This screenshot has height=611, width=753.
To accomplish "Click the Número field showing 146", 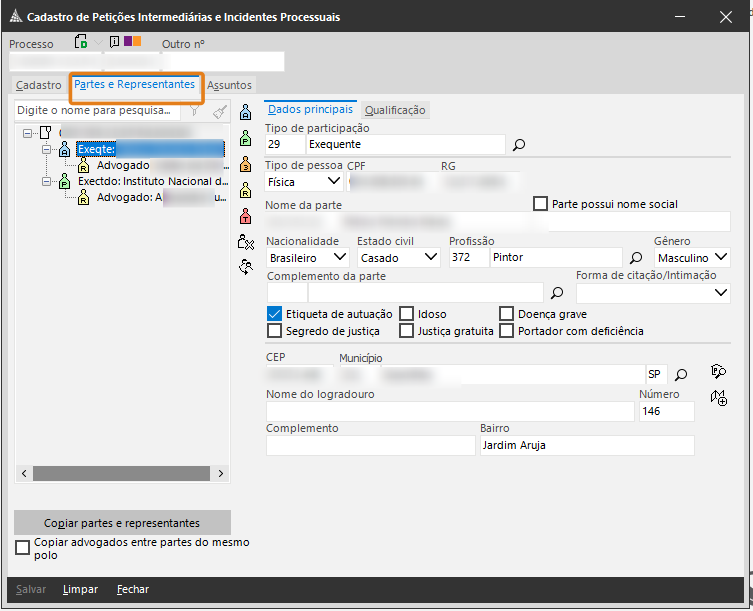I will [667, 412].
